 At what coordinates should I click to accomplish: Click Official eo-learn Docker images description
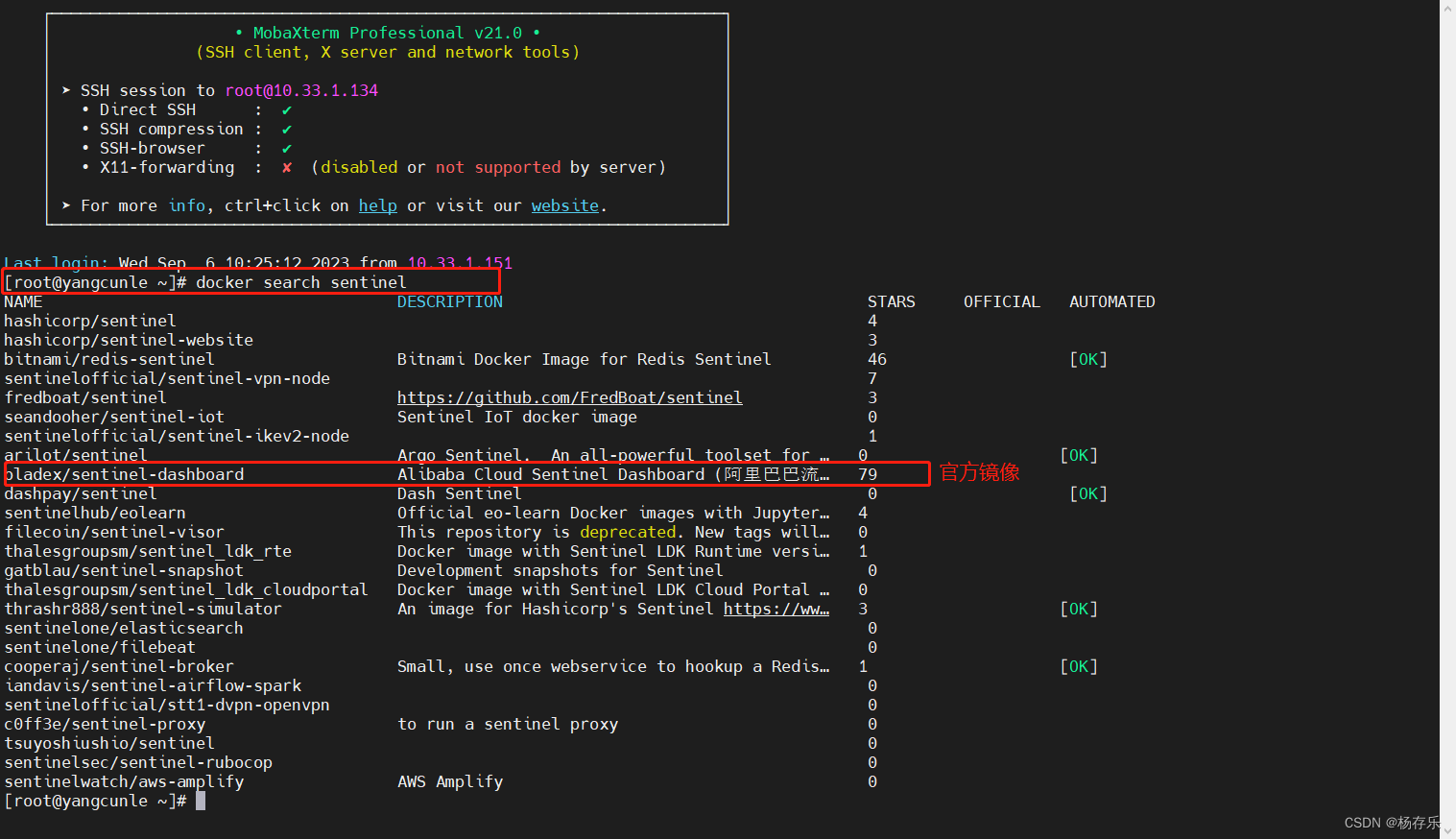click(613, 513)
